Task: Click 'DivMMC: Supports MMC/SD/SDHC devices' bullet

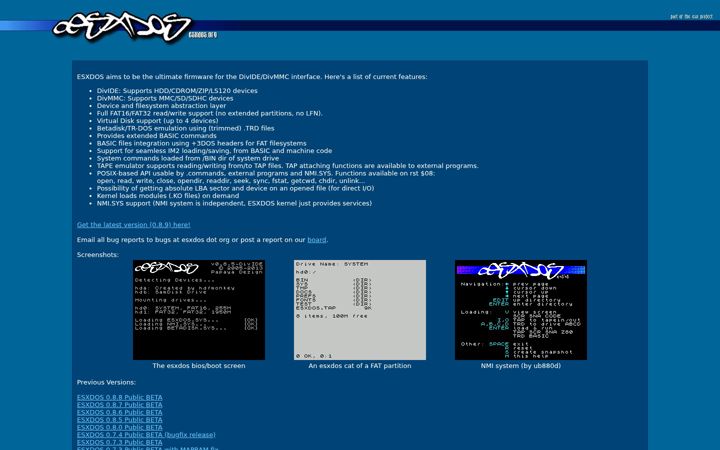Action: pyautogui.click(x=165, y=98)
